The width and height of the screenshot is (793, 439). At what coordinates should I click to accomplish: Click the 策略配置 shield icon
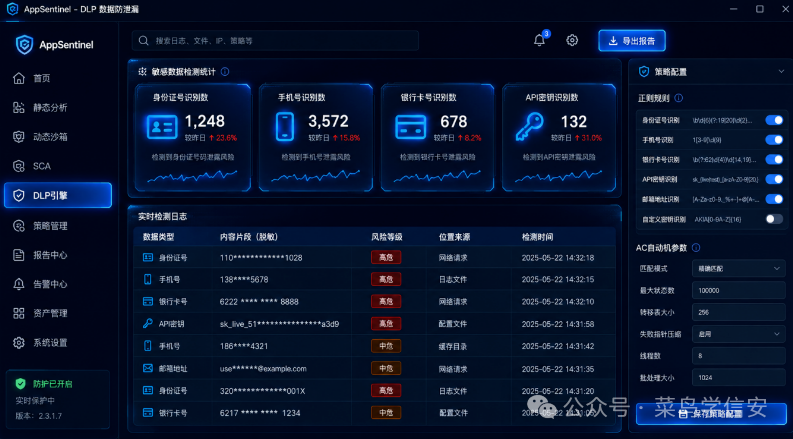click(644, 72)
